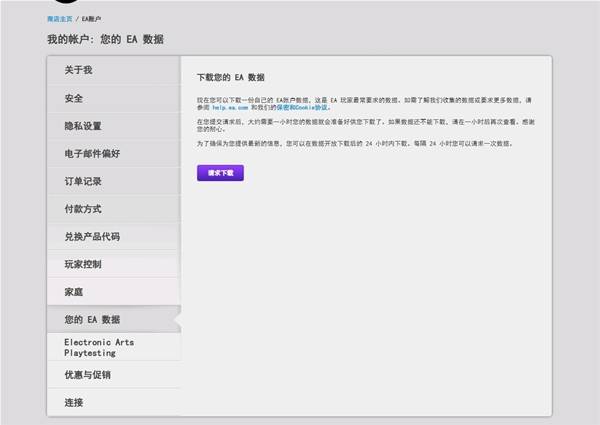Open the 关于我 sidebar section
Image resolution: width=600 pixels, height=425 pixels.
(x=114, y=70)
